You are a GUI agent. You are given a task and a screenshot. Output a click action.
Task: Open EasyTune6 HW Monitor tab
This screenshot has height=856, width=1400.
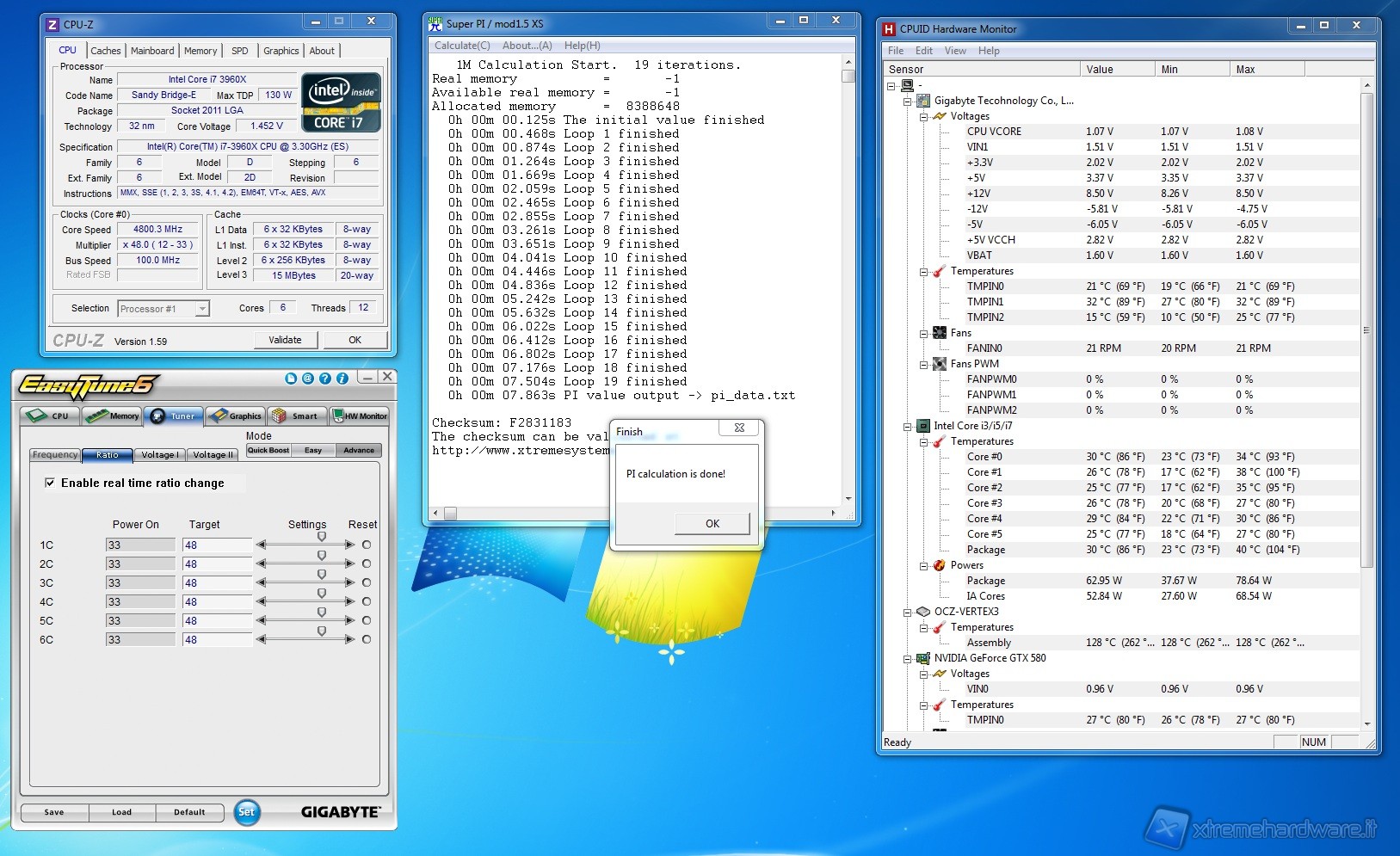click(360, 416)
